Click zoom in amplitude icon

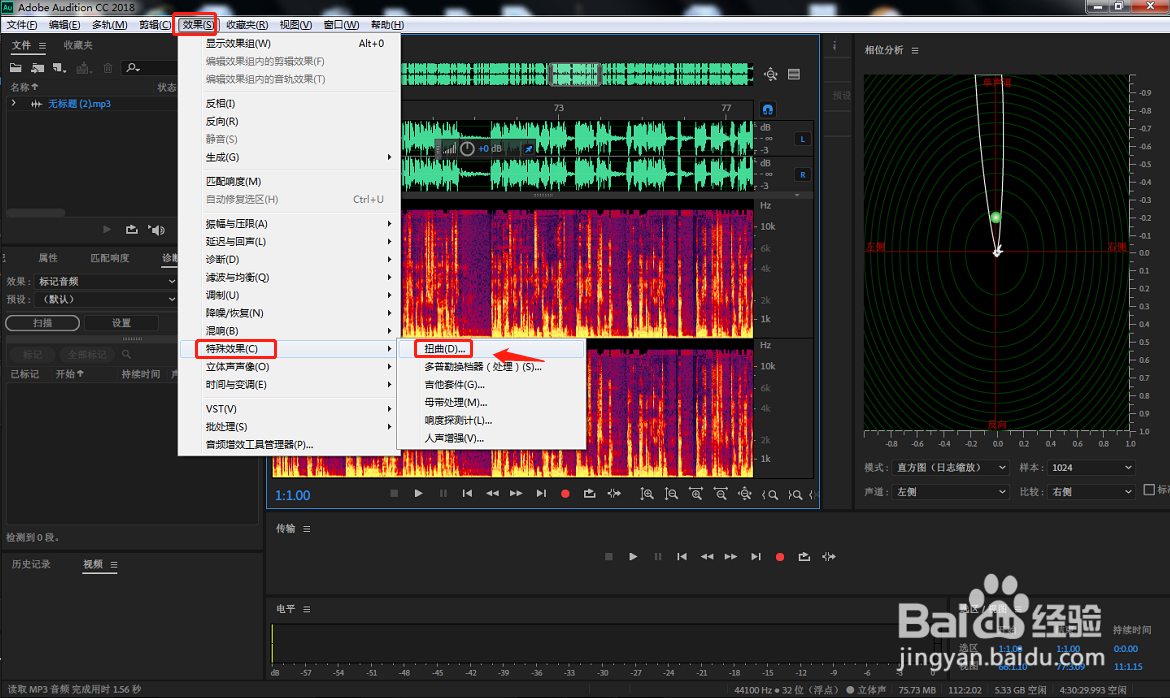click(x=647, y=493)
